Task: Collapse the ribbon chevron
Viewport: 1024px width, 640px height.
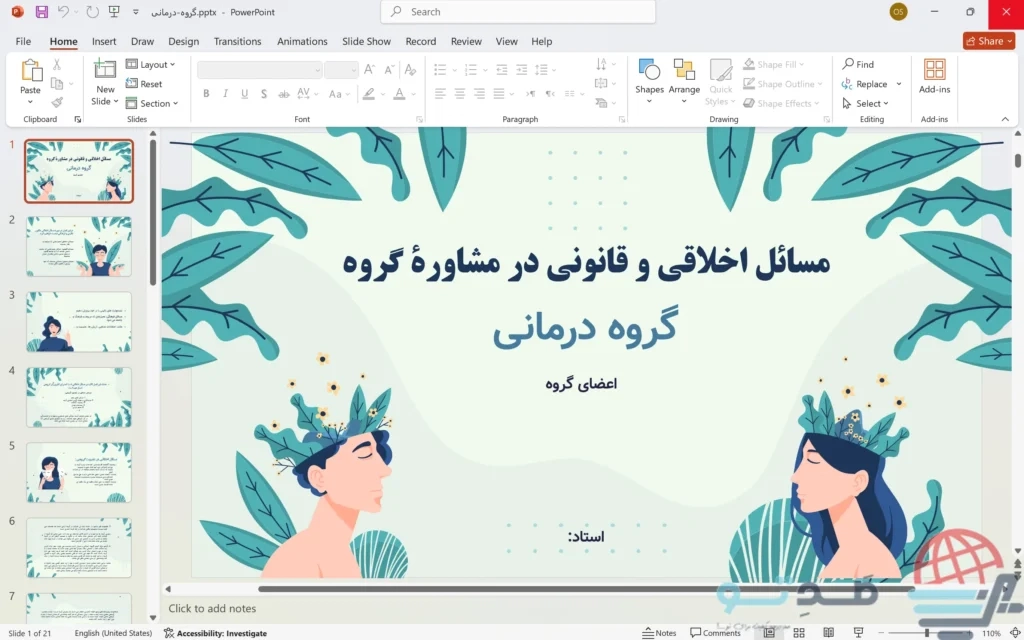Action: [1005, 119]
